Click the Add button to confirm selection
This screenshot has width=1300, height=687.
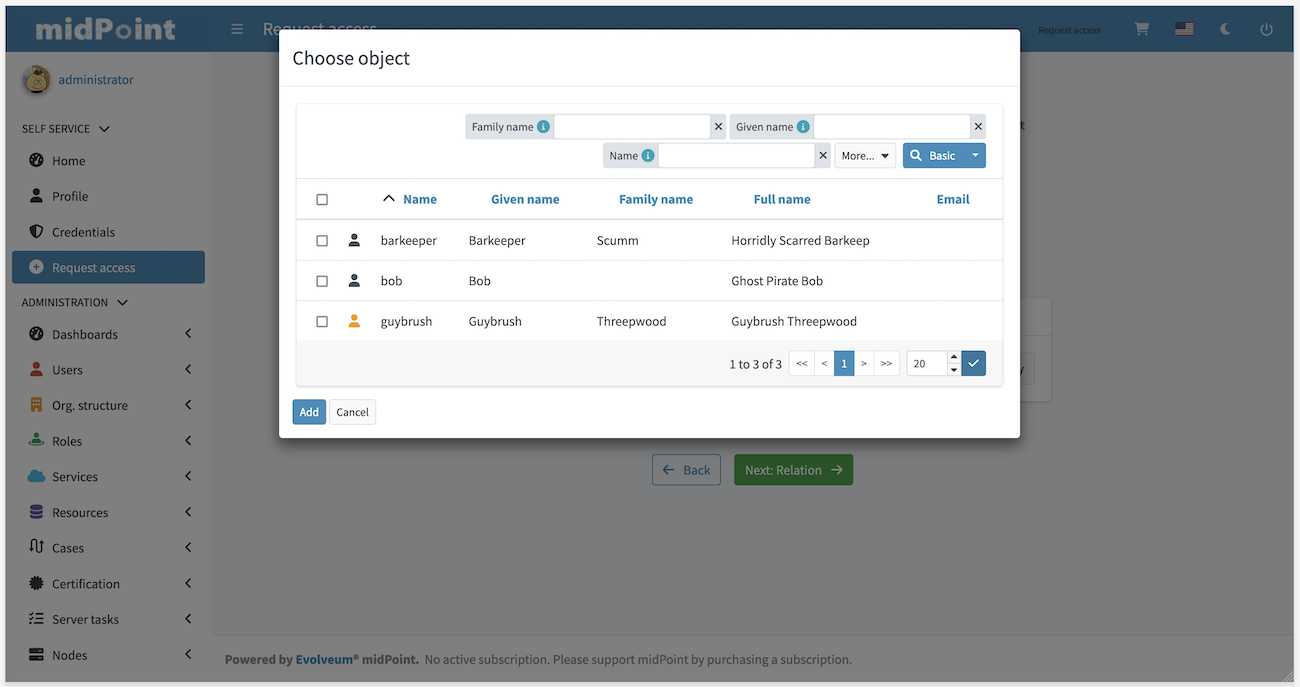(x=308, y=411)
